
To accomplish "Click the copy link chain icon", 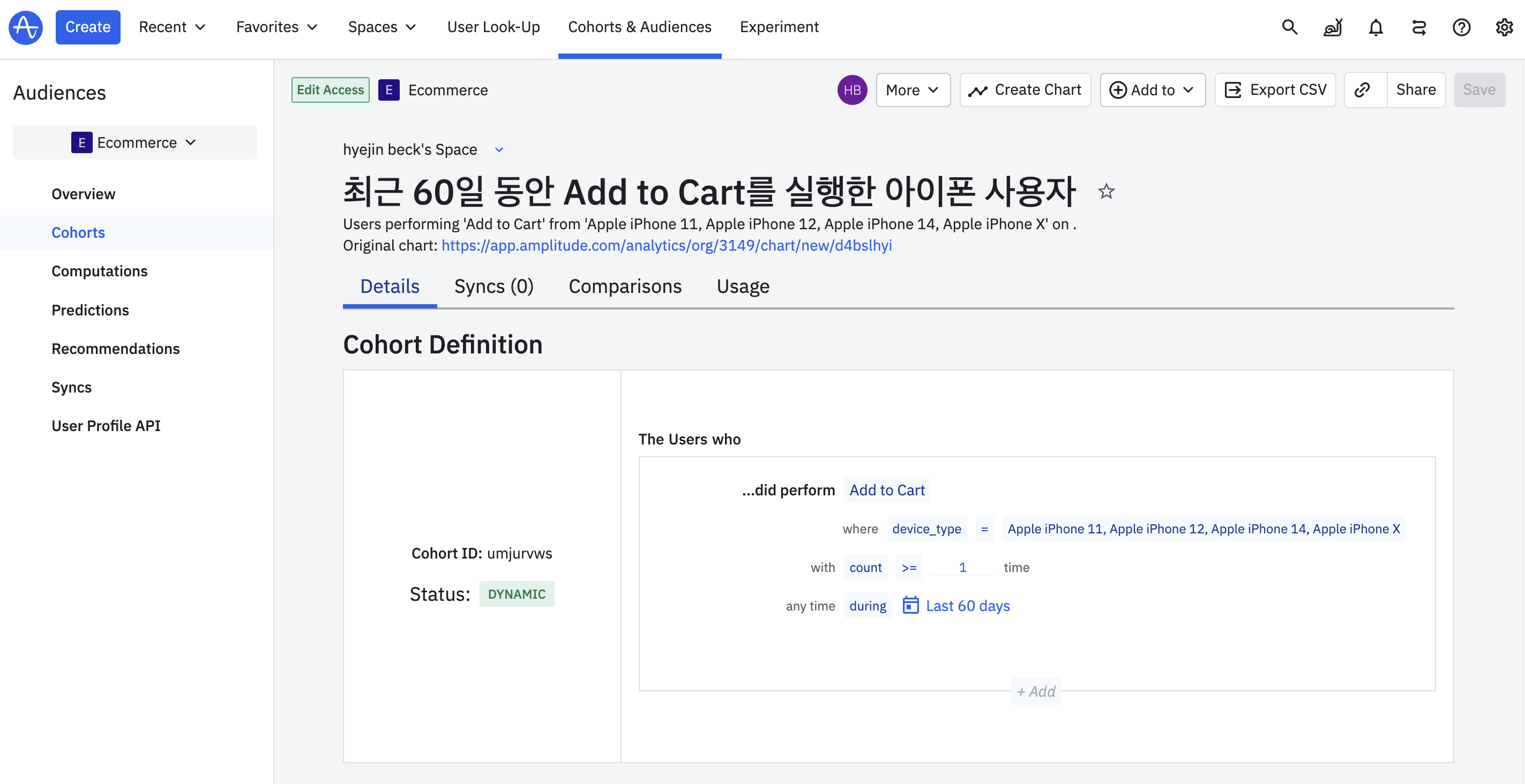I will click(x=1362, y=90).
